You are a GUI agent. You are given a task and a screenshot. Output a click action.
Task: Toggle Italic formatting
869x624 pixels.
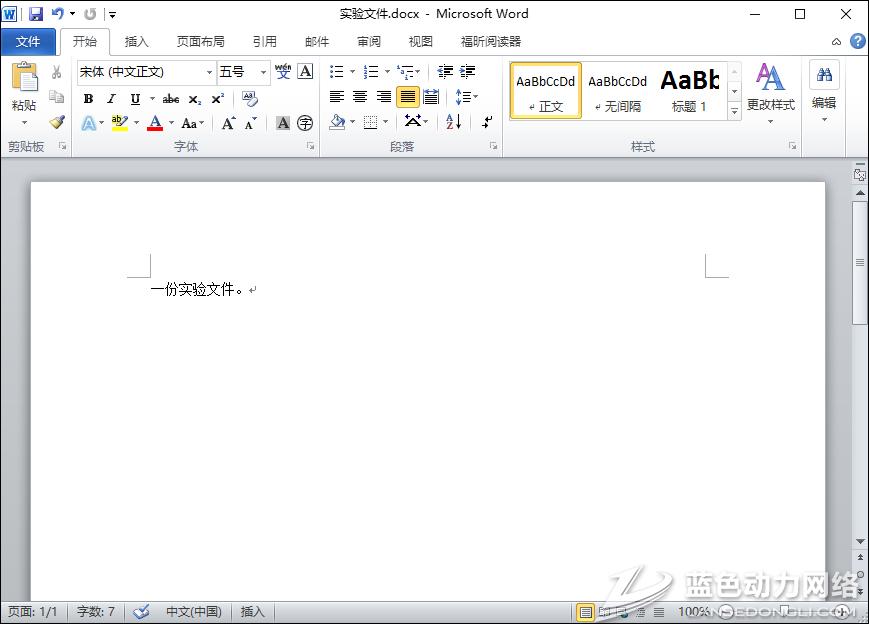coord(111,99)
